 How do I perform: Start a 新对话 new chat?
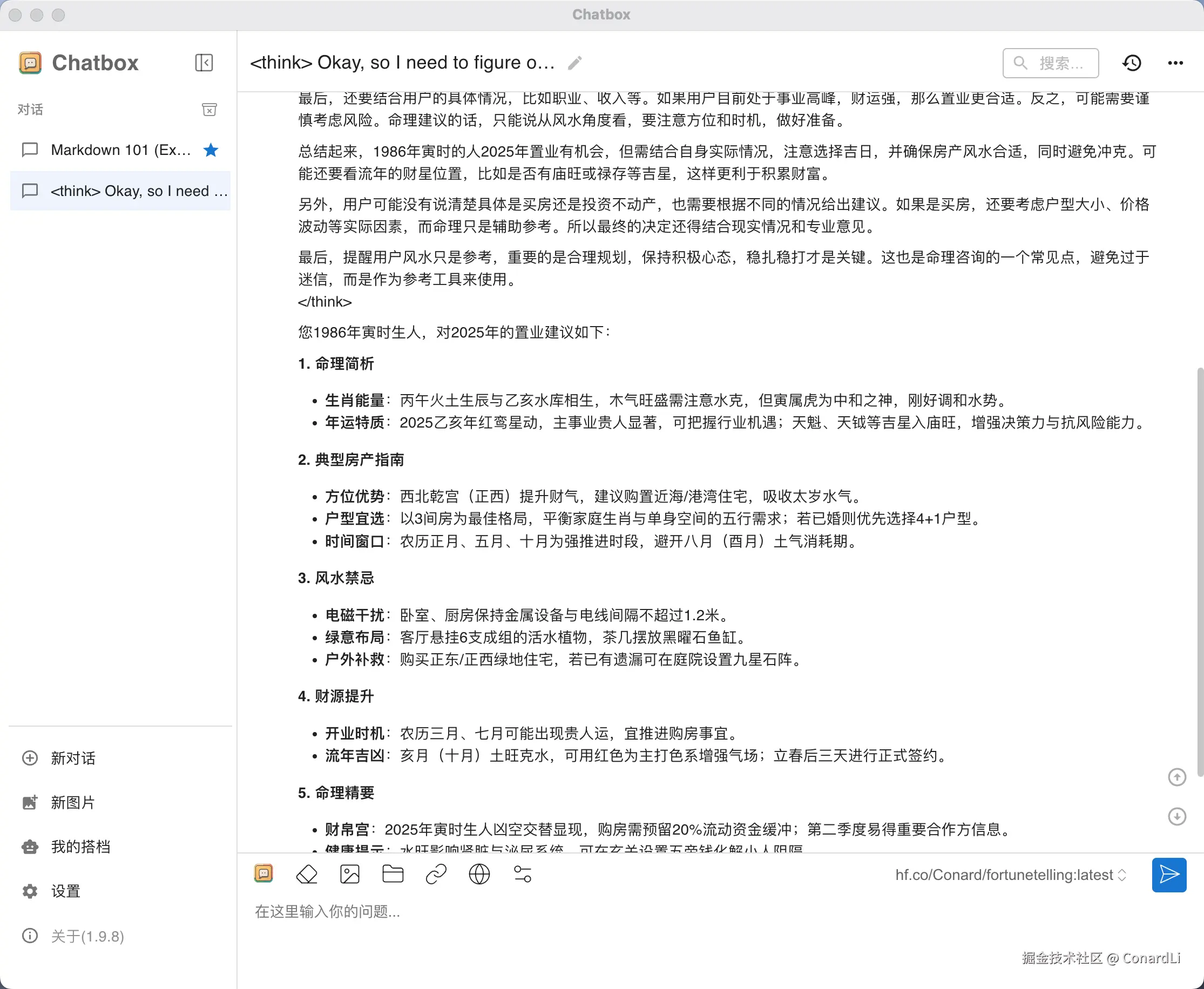click(72, 758)
